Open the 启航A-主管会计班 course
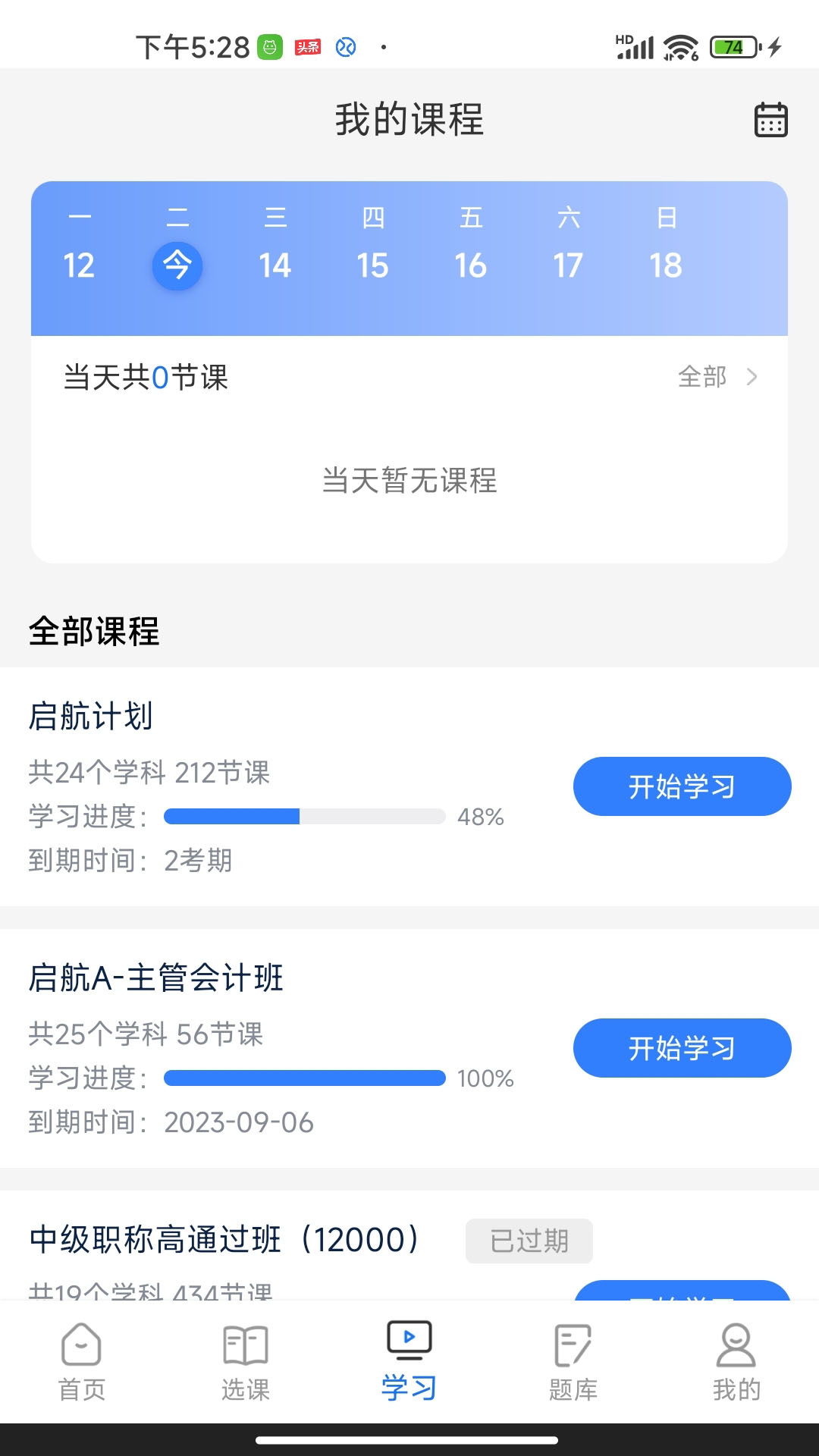819x1456 pixels. point(156,977)
